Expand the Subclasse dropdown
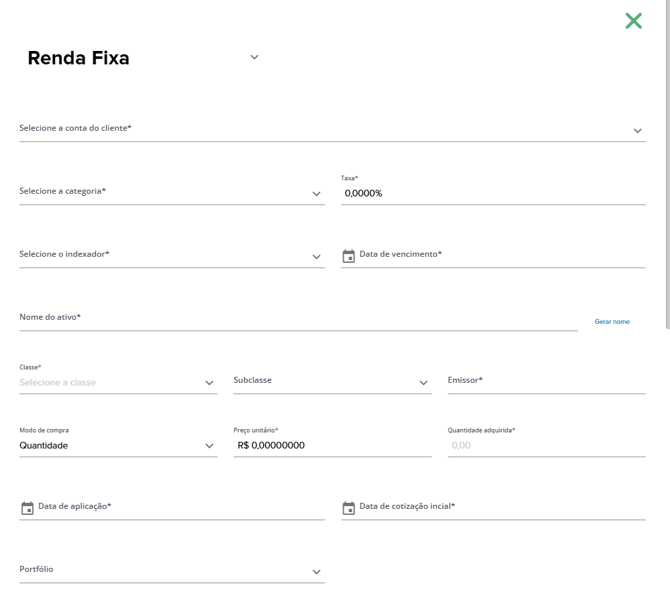The width and height of the screenshot is (670, 596). [332, 382]
